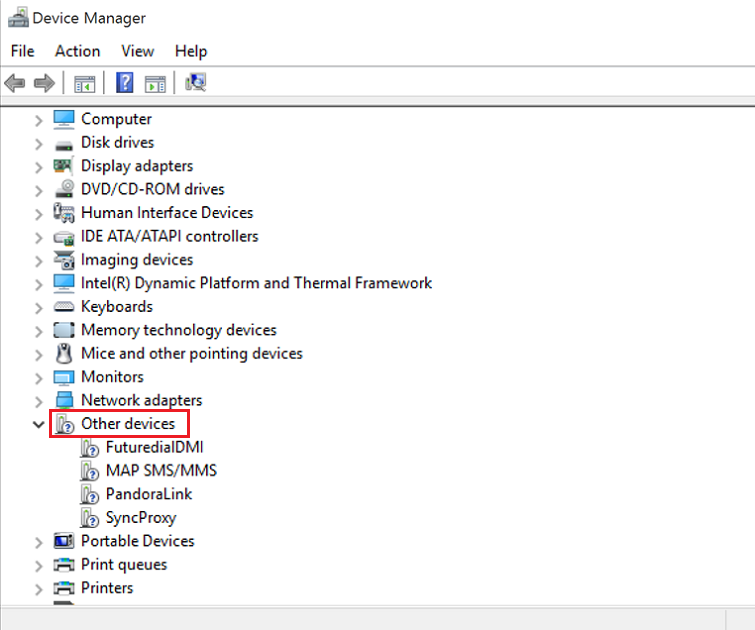Select the PandoraLink unknown device
This screenshot has width=755, height=630.
pyautogui.click(x=148, y=494)
